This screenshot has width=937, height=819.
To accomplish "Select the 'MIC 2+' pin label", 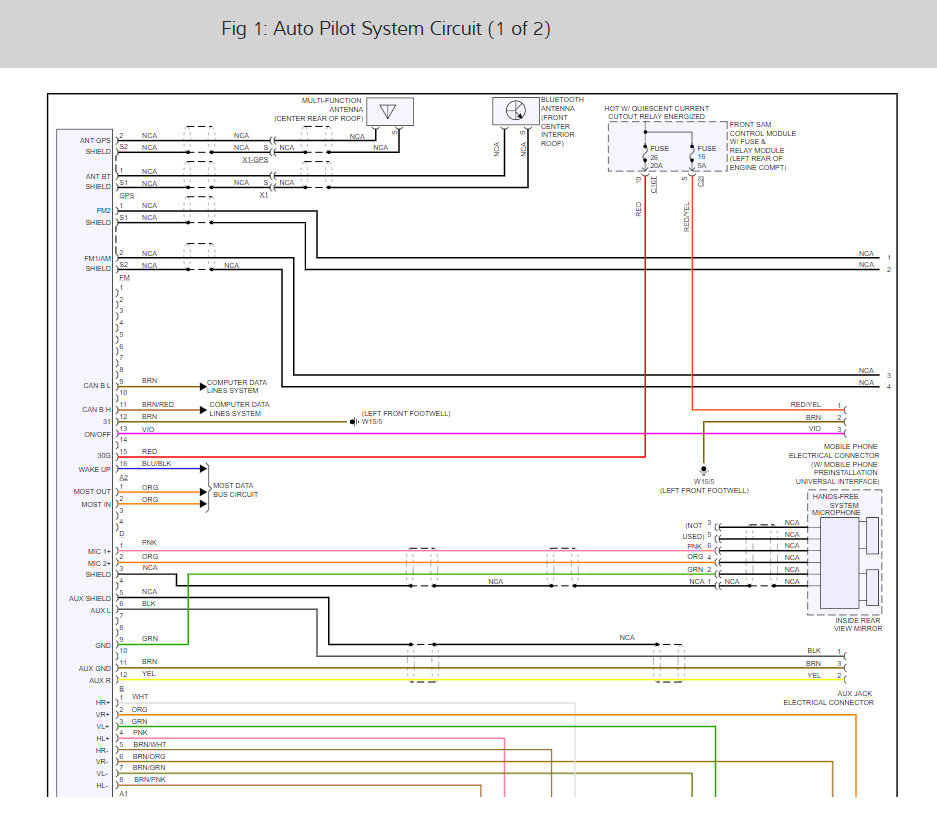I will [x=99, y=564].
